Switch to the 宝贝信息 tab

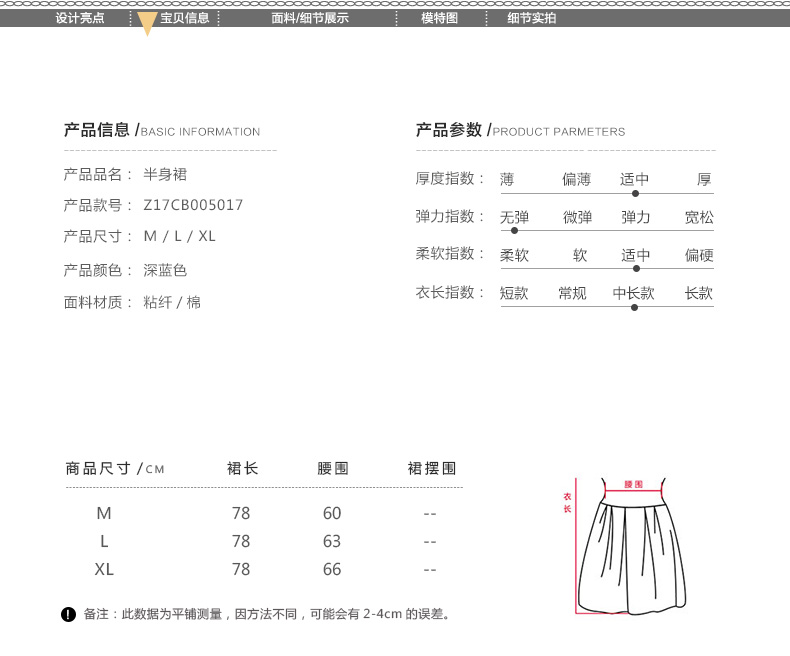tap(184, 18)
